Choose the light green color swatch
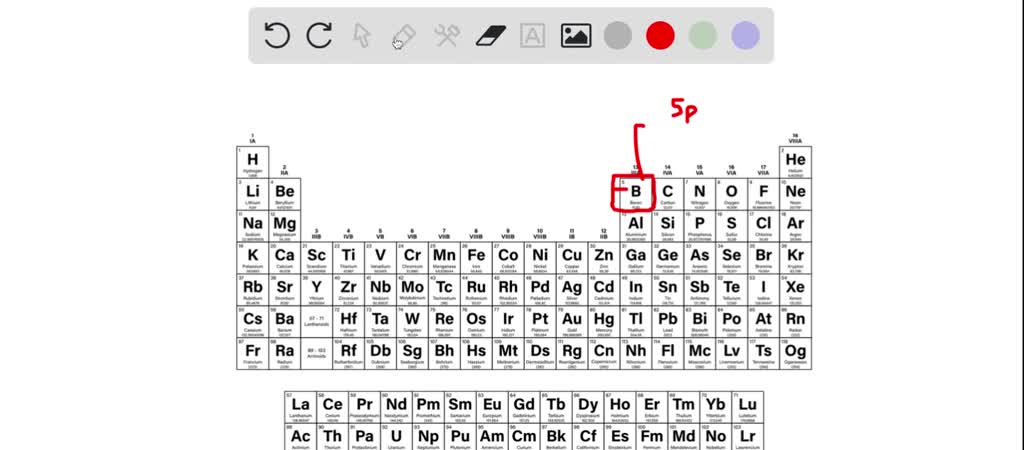This screenshot has width=1024, height=450. (x=703, y=36)
